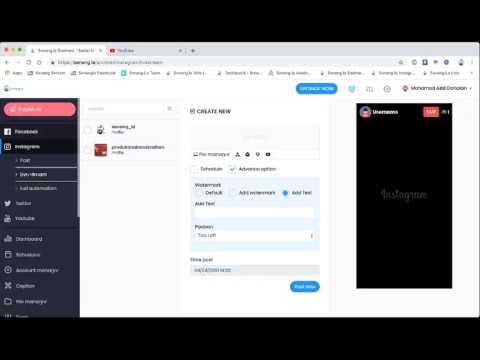
Task: Open Senang.La Team bookmark
Action: 140,73
